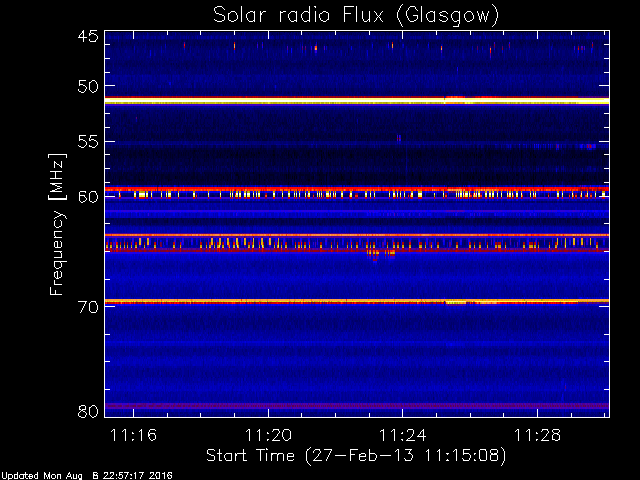Click the bright white band near 51 MHz
Image resolution: width=640 pixels, height=480 pixels.
point(357,100)
